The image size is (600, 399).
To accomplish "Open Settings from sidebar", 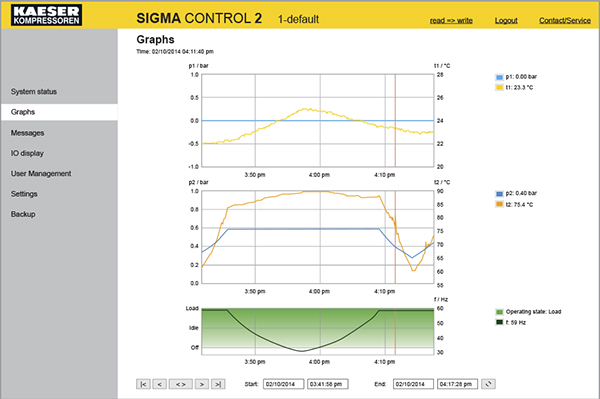I will (24, 194).
